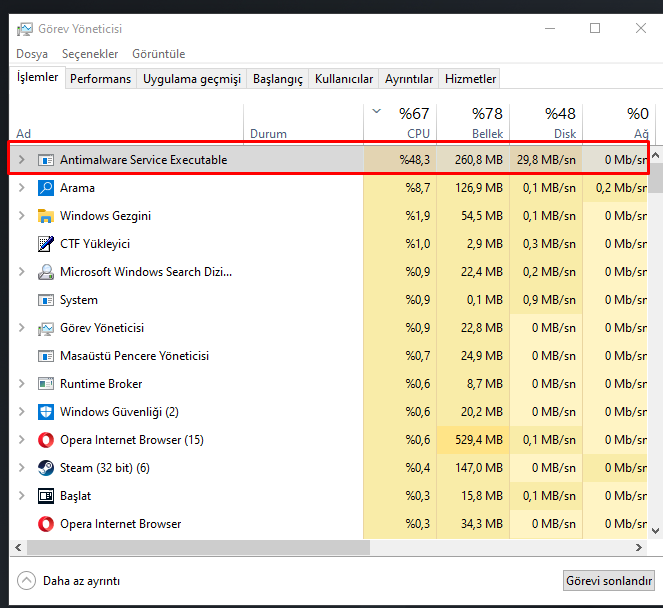The width and height of the screenshot is (663, 608).
Task: Open the Hizmetler tab
Action: click(470, 79)
